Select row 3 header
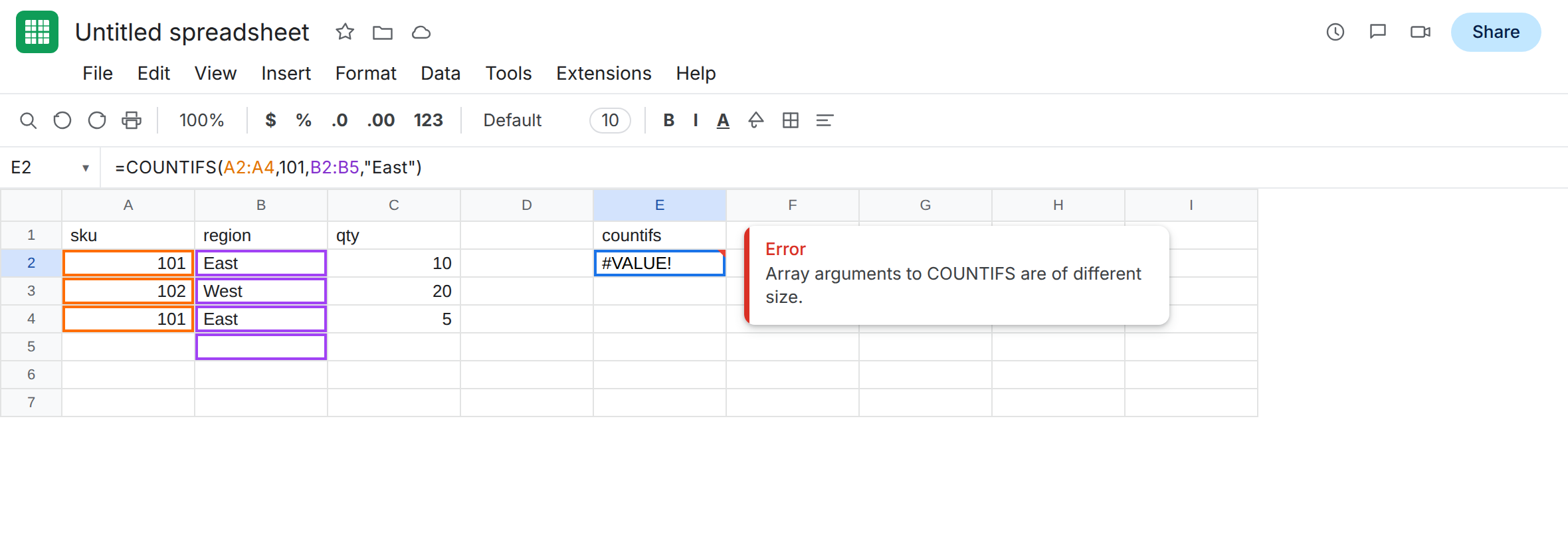The width and height of the screenshot is (1568, 558). tap(31, 291)
